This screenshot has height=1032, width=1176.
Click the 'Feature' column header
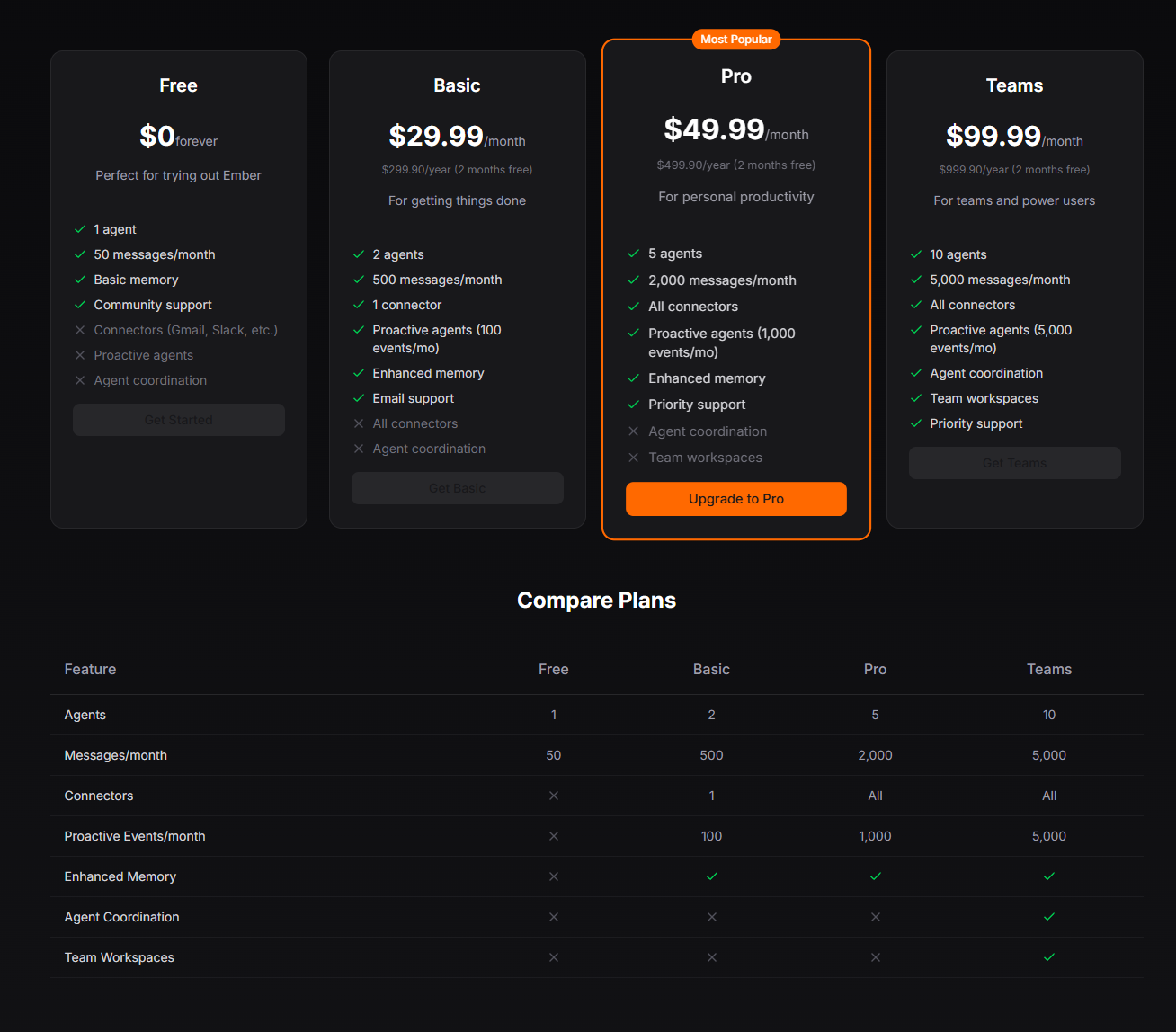90,669
